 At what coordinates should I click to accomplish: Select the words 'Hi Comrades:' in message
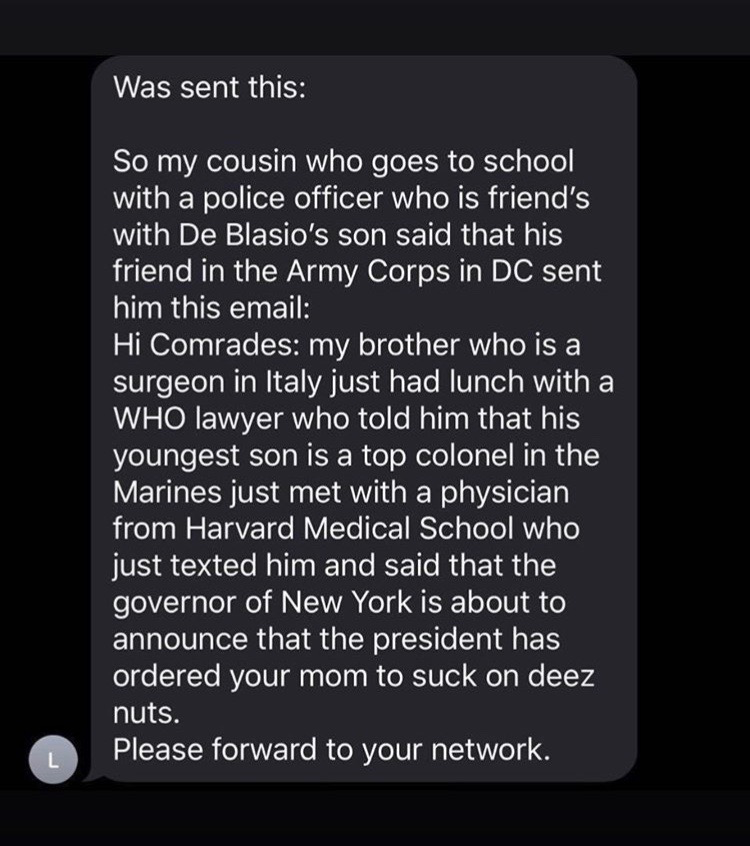207,345
